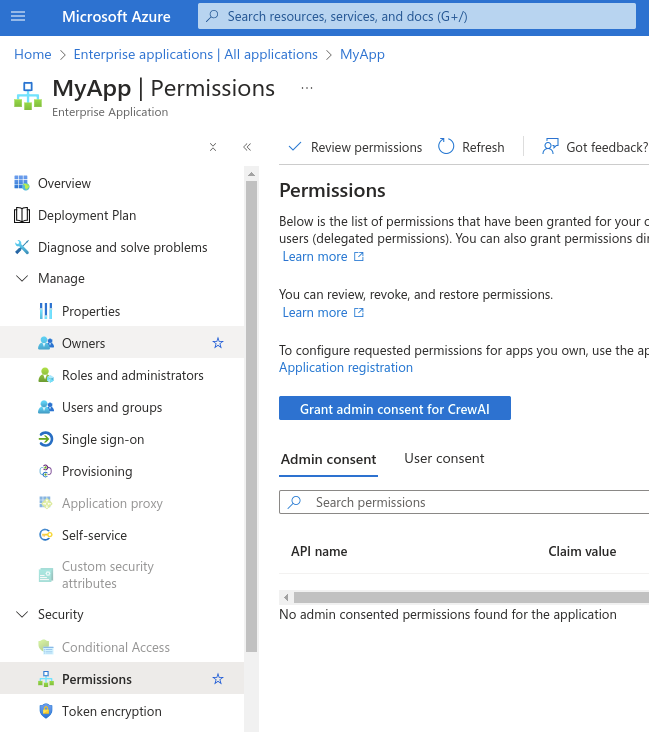Collapse the Manage section chevron
Image resolution: width=649 pixels, height=732 pixels.
[x=22, y=279]
